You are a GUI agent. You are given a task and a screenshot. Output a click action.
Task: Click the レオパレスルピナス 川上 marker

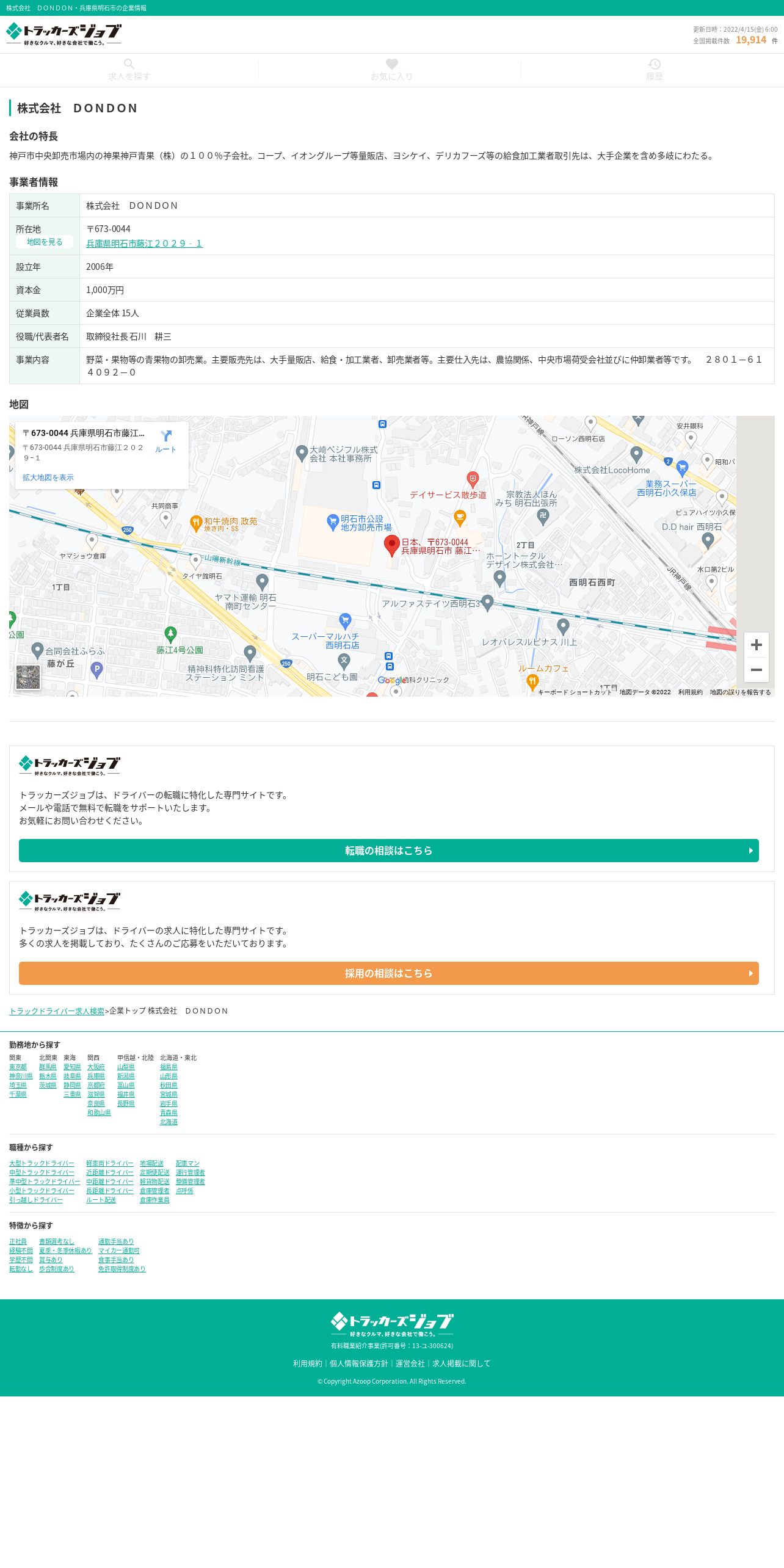coord(563,626)
